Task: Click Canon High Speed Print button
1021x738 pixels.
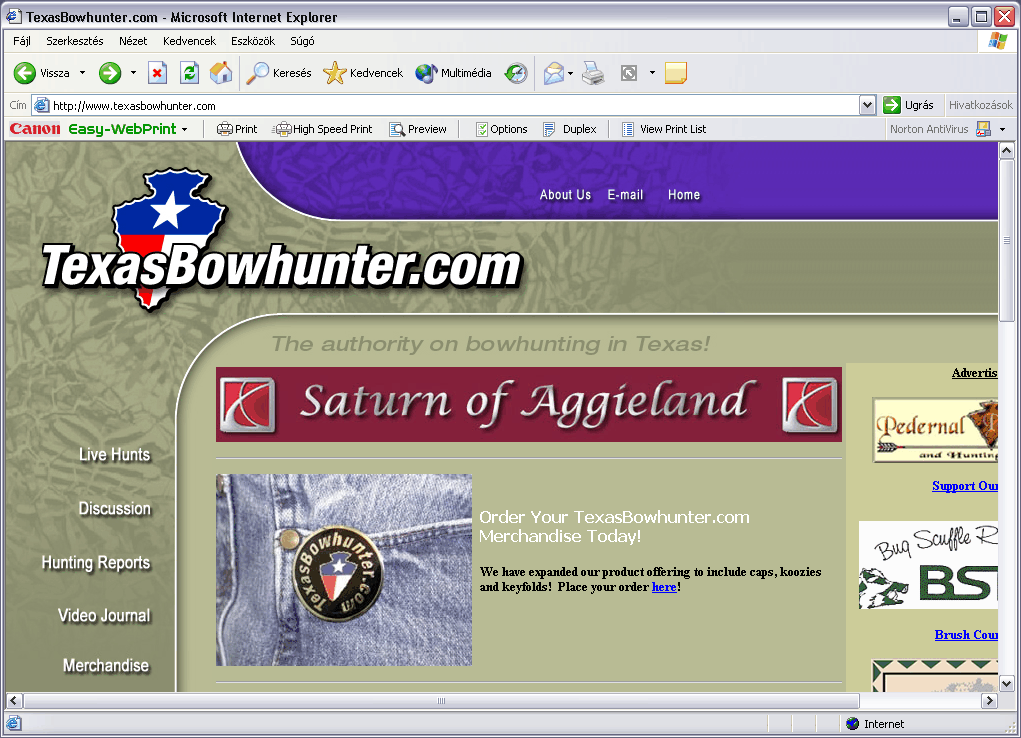Action: pyautogui.click(x=323, y=129)
